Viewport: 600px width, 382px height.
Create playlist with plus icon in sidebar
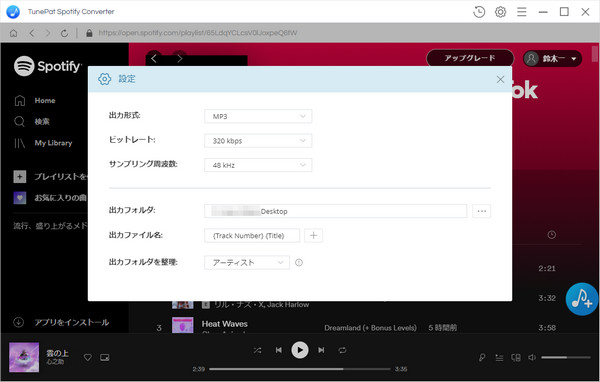click(20, 176)
